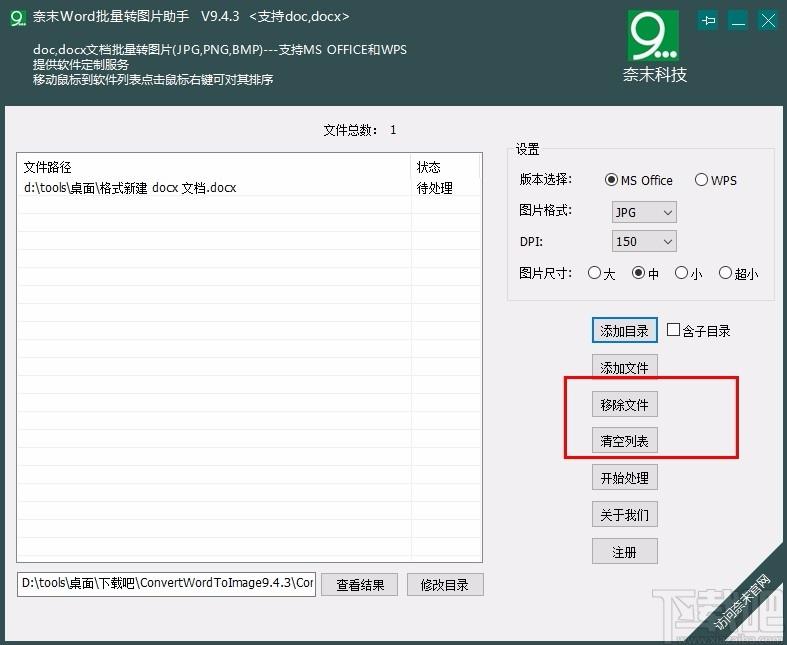Viewport: 787px width, 645px height.
Task: Click the 添加目录 button
Action: click(x=625, y=331)
